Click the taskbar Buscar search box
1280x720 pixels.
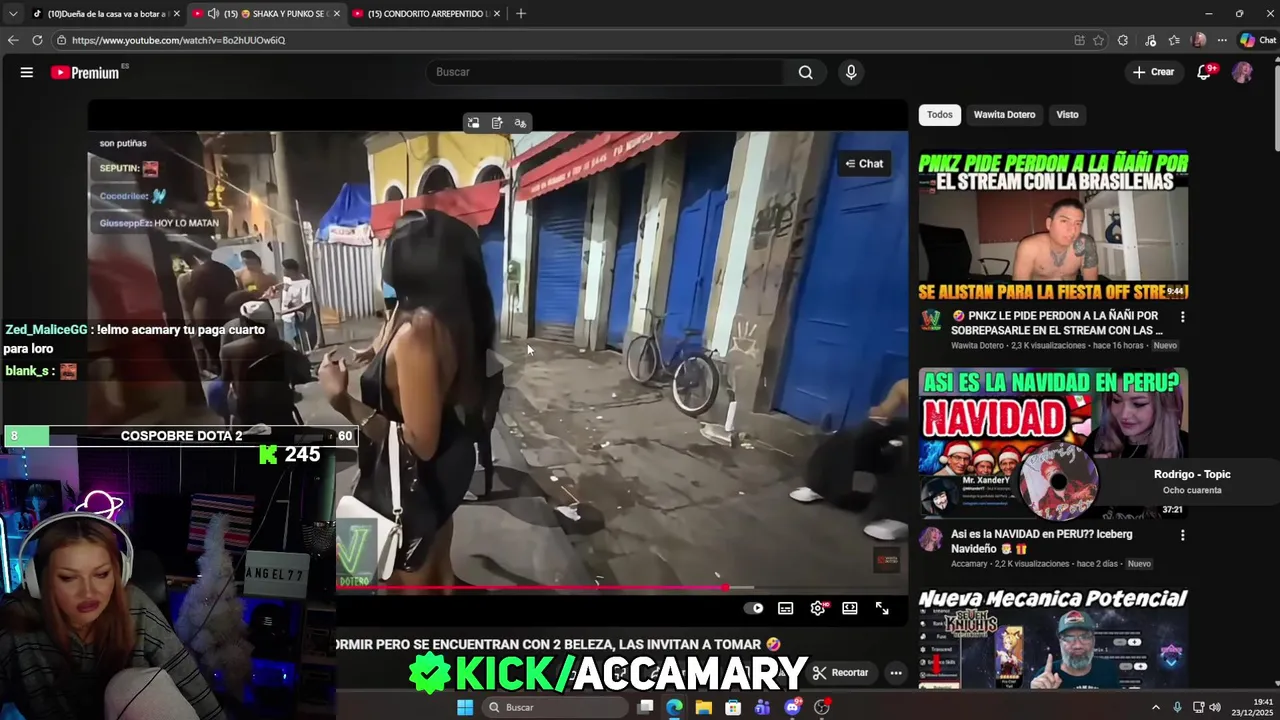pos(555,707)
